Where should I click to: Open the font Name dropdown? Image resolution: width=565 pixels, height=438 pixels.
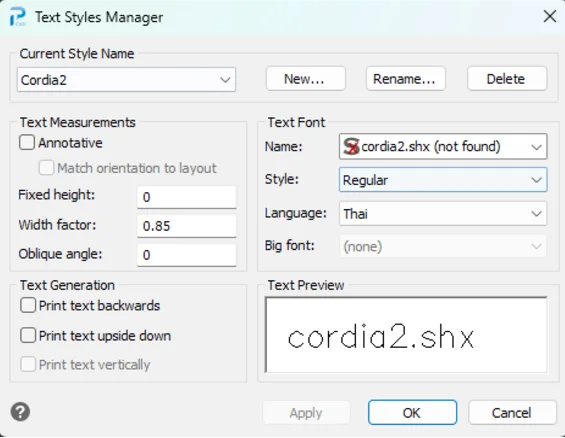443,146
